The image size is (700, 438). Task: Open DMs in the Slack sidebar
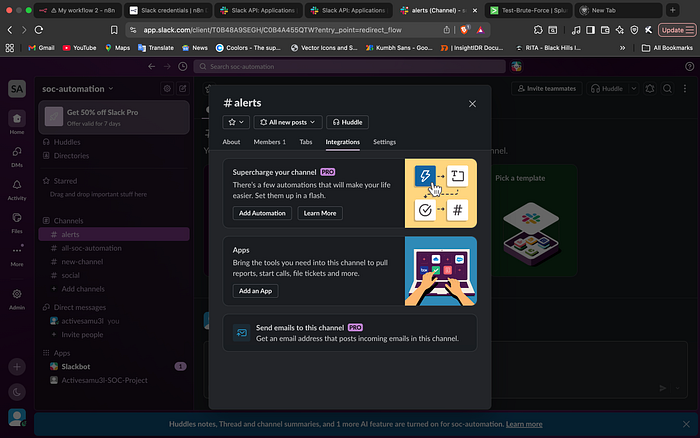pyautogui.click(x=17, y=156)
